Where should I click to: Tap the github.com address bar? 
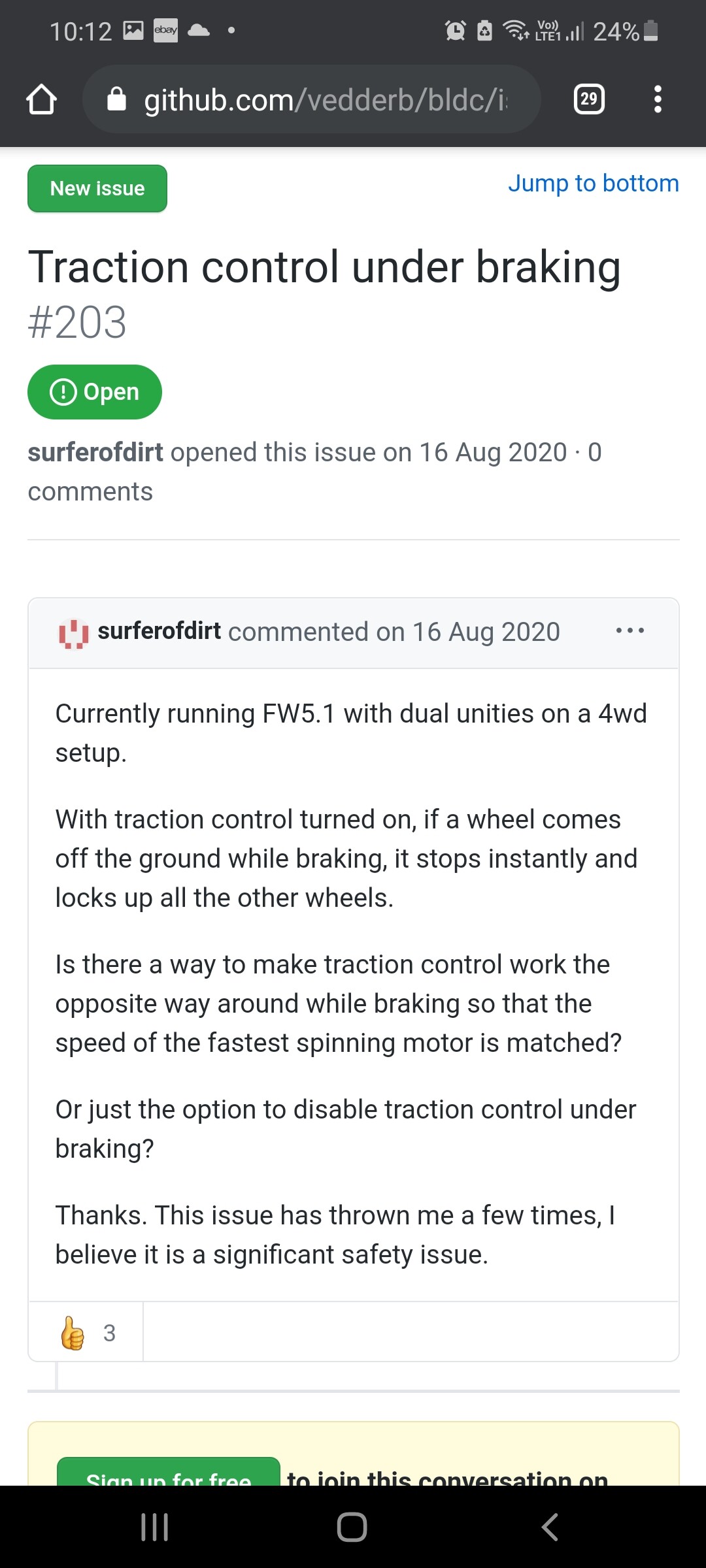pos(312,99)
